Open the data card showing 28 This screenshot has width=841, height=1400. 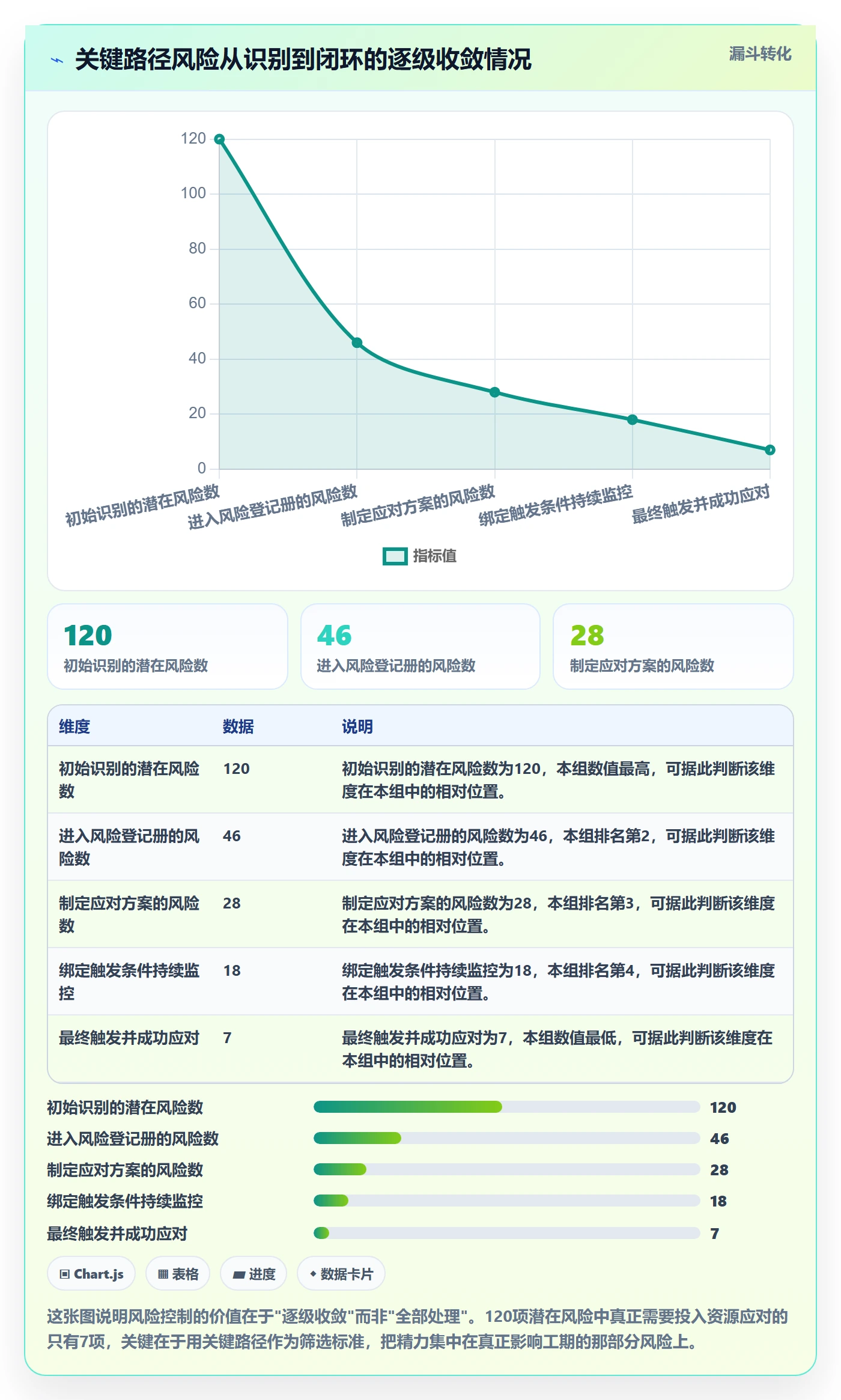point(673,647)
